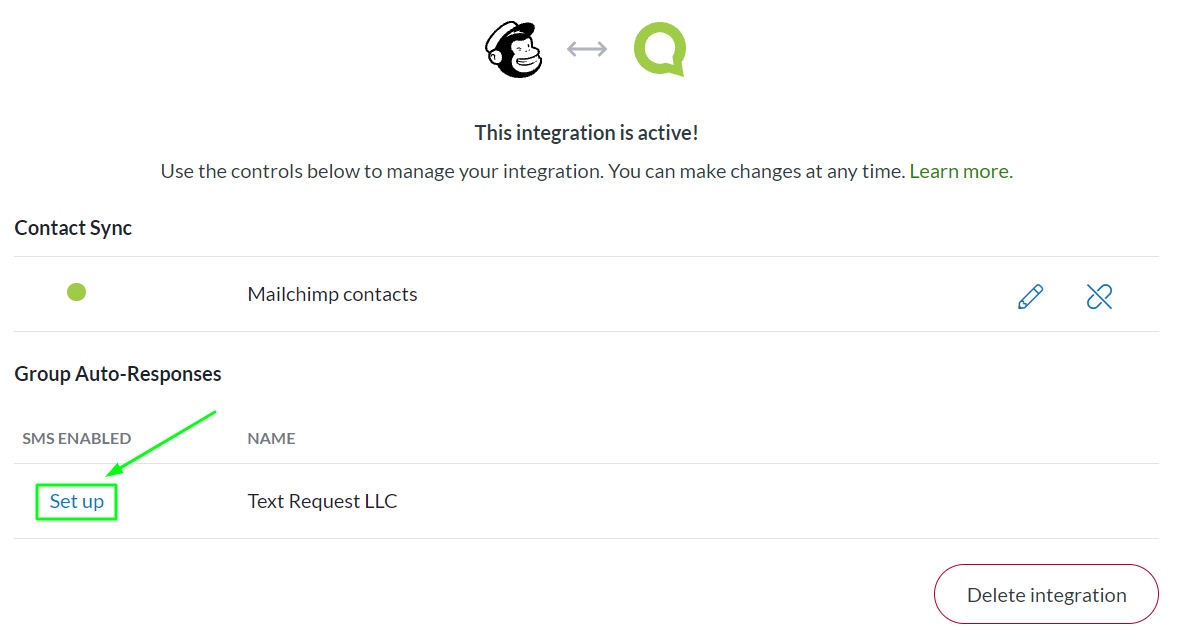Click the Delete integration button

pos(1046,594)
